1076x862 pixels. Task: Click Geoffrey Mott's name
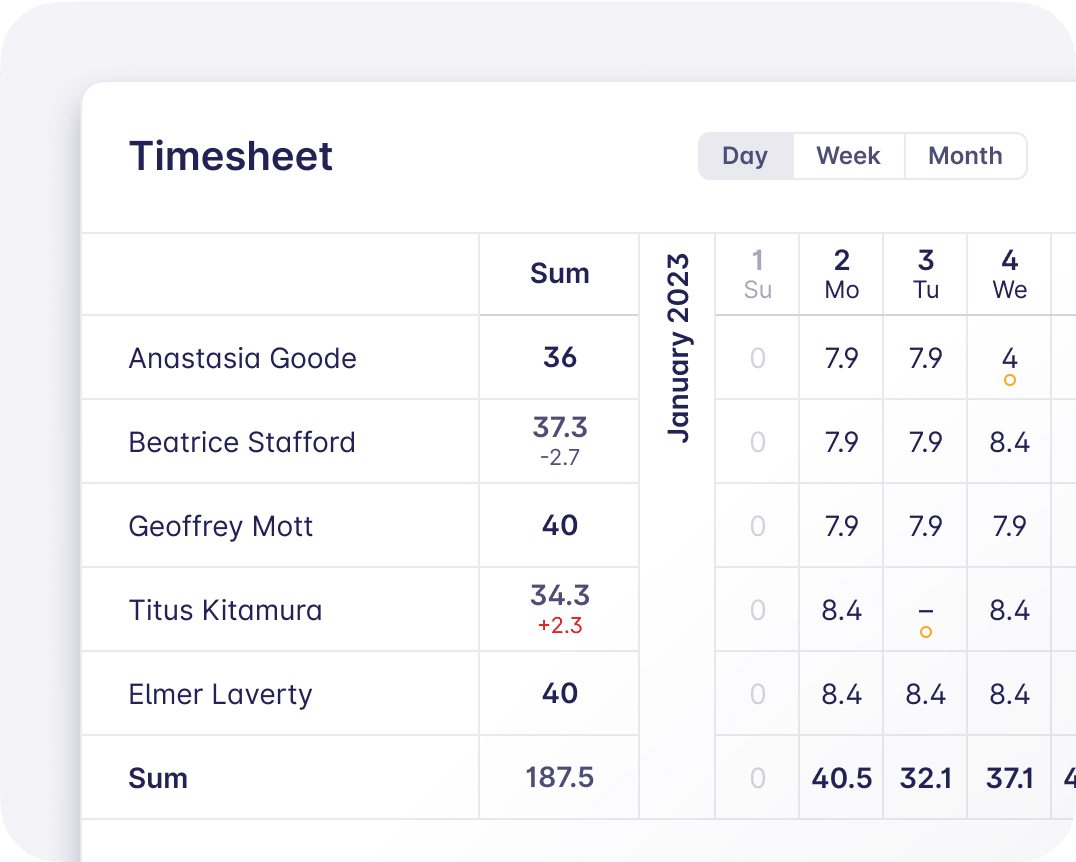[x=221, y=526]
